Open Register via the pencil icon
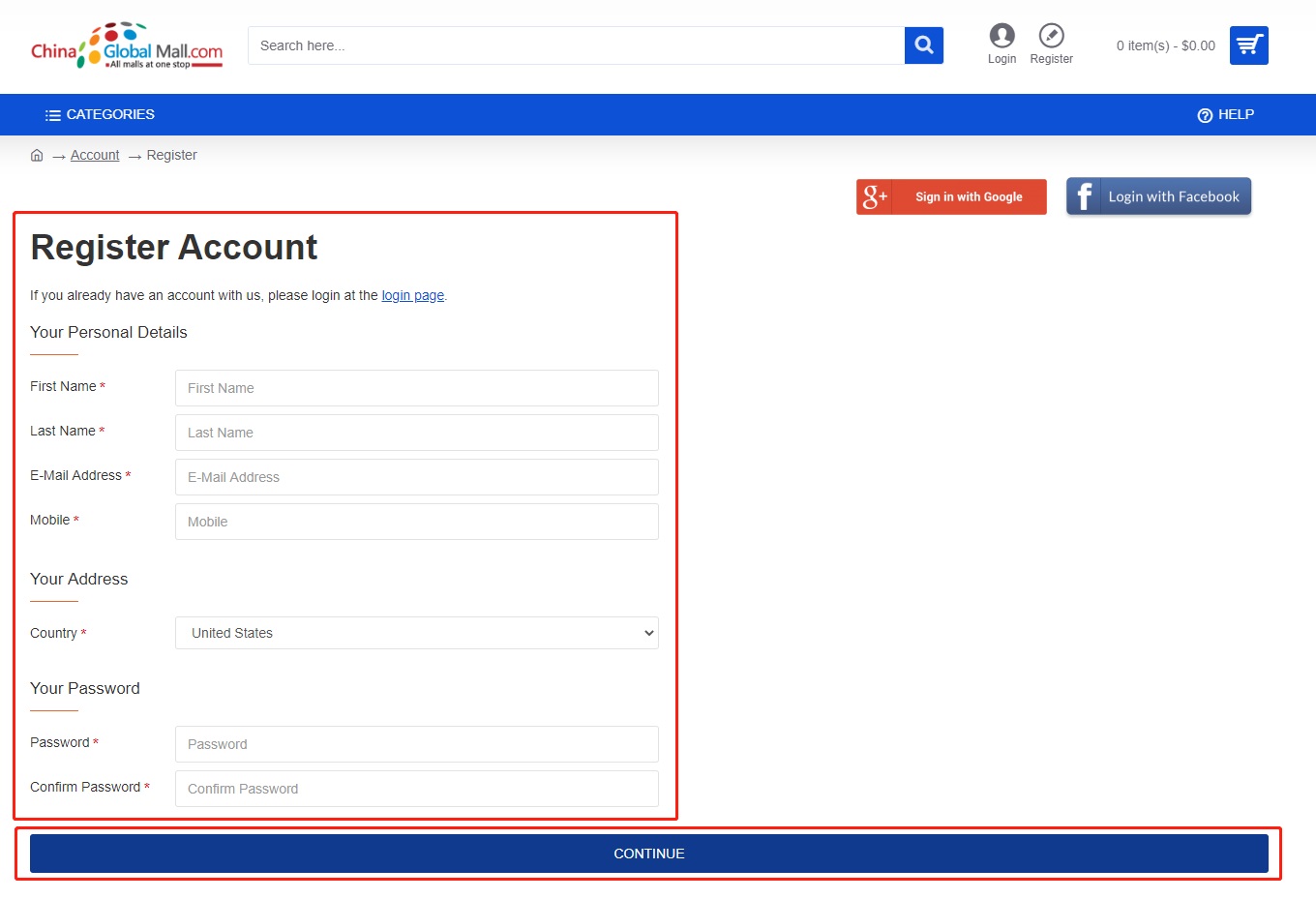The height and width of the screenshot is (899, 1316). pos(1051,45)
